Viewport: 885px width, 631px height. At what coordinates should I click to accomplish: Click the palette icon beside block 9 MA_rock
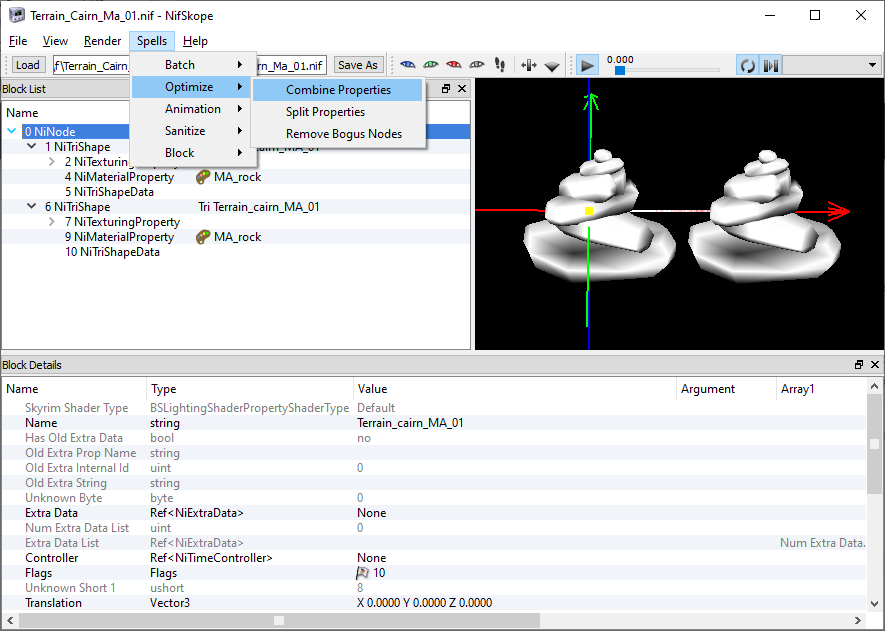click(203, 237)
